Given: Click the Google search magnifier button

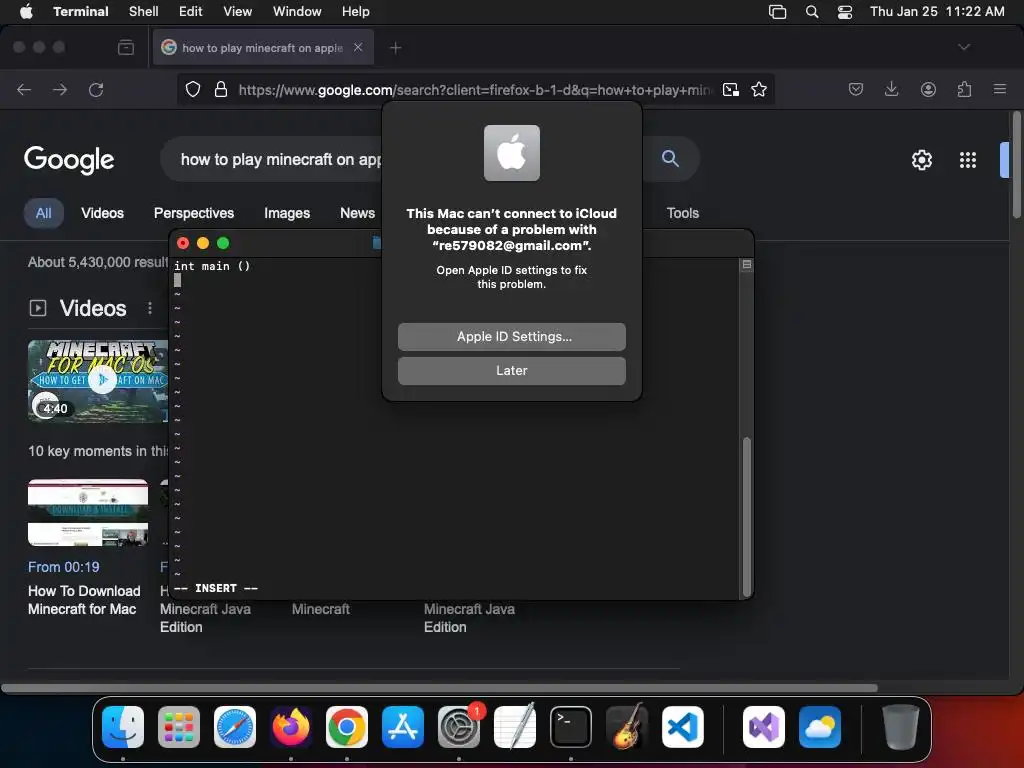Looking at the screenshot, I should (670, 158).
